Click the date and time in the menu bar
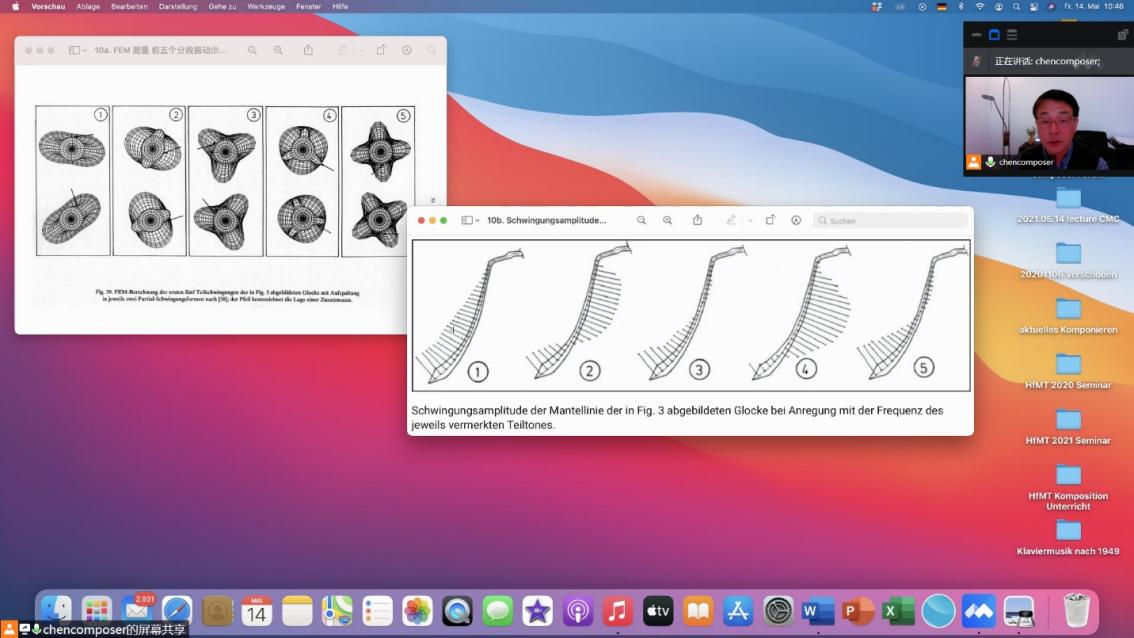 coord(1094,7)
